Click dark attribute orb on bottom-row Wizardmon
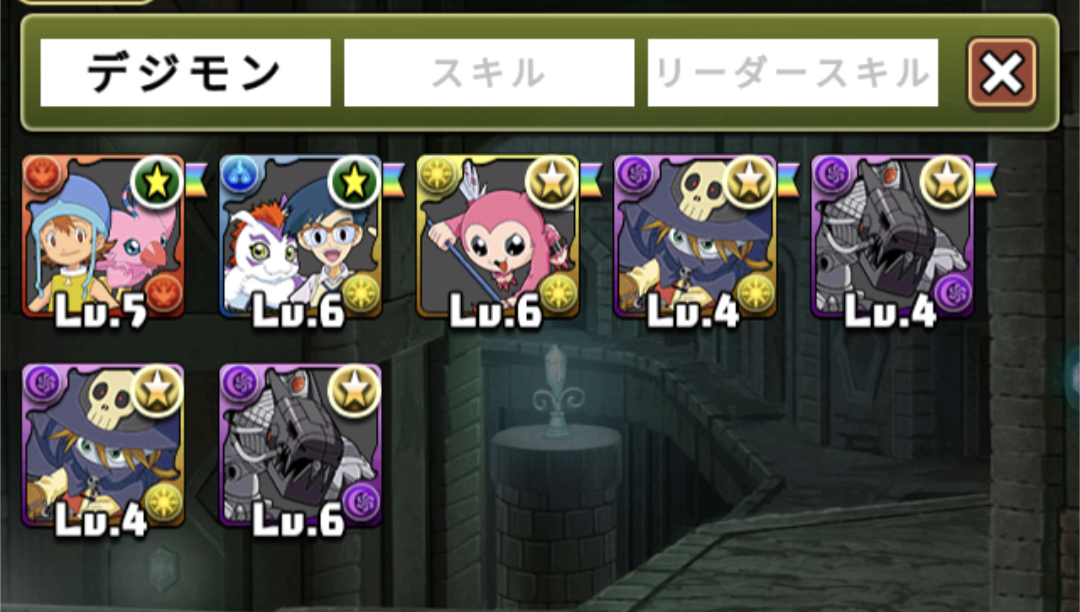The image size is (1080, 612). tap(43, 384)
